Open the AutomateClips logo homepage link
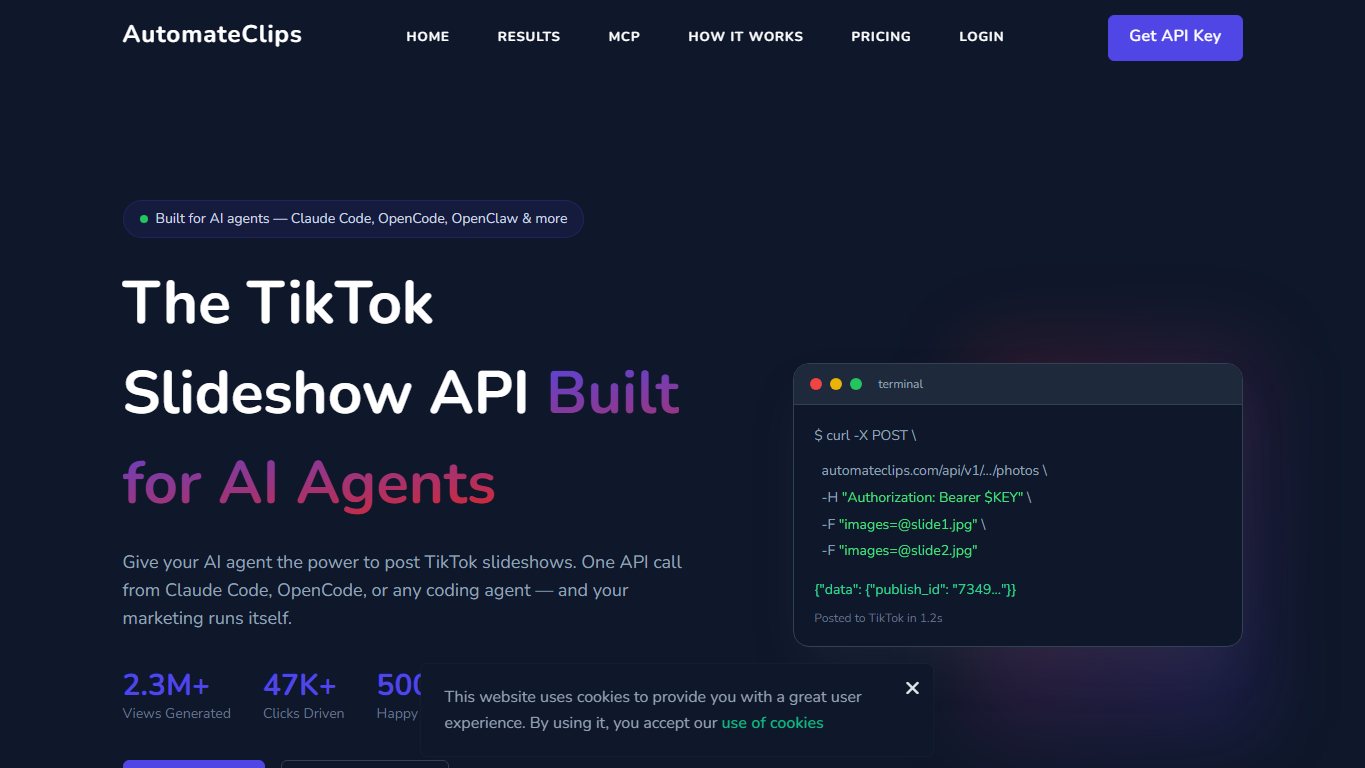This screenshot has height=768, width=1365. tap(212, 34)
